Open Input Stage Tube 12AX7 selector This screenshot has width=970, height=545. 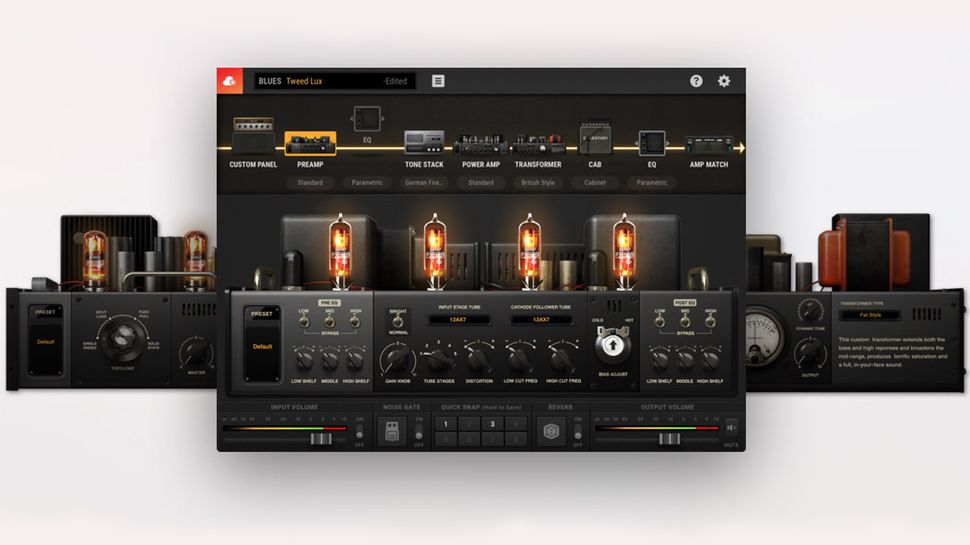458,320
